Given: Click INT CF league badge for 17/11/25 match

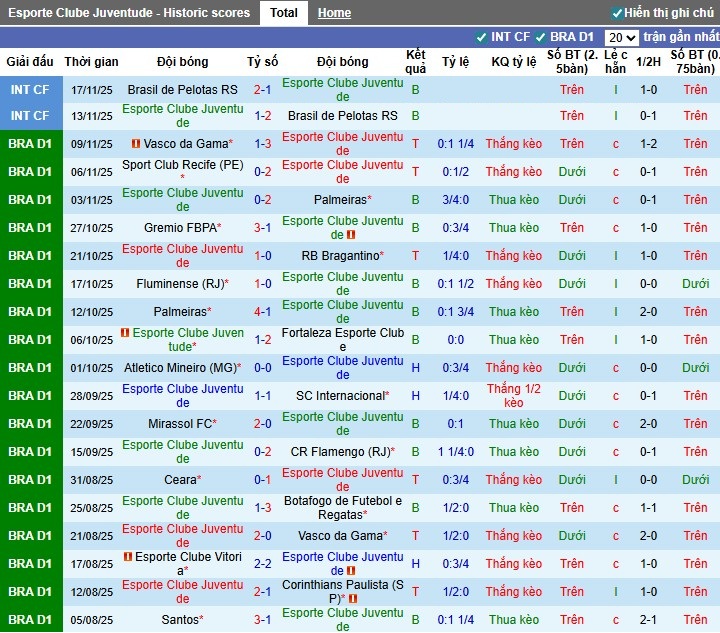Looking at the screenshot, I should [x=29, y=89].
